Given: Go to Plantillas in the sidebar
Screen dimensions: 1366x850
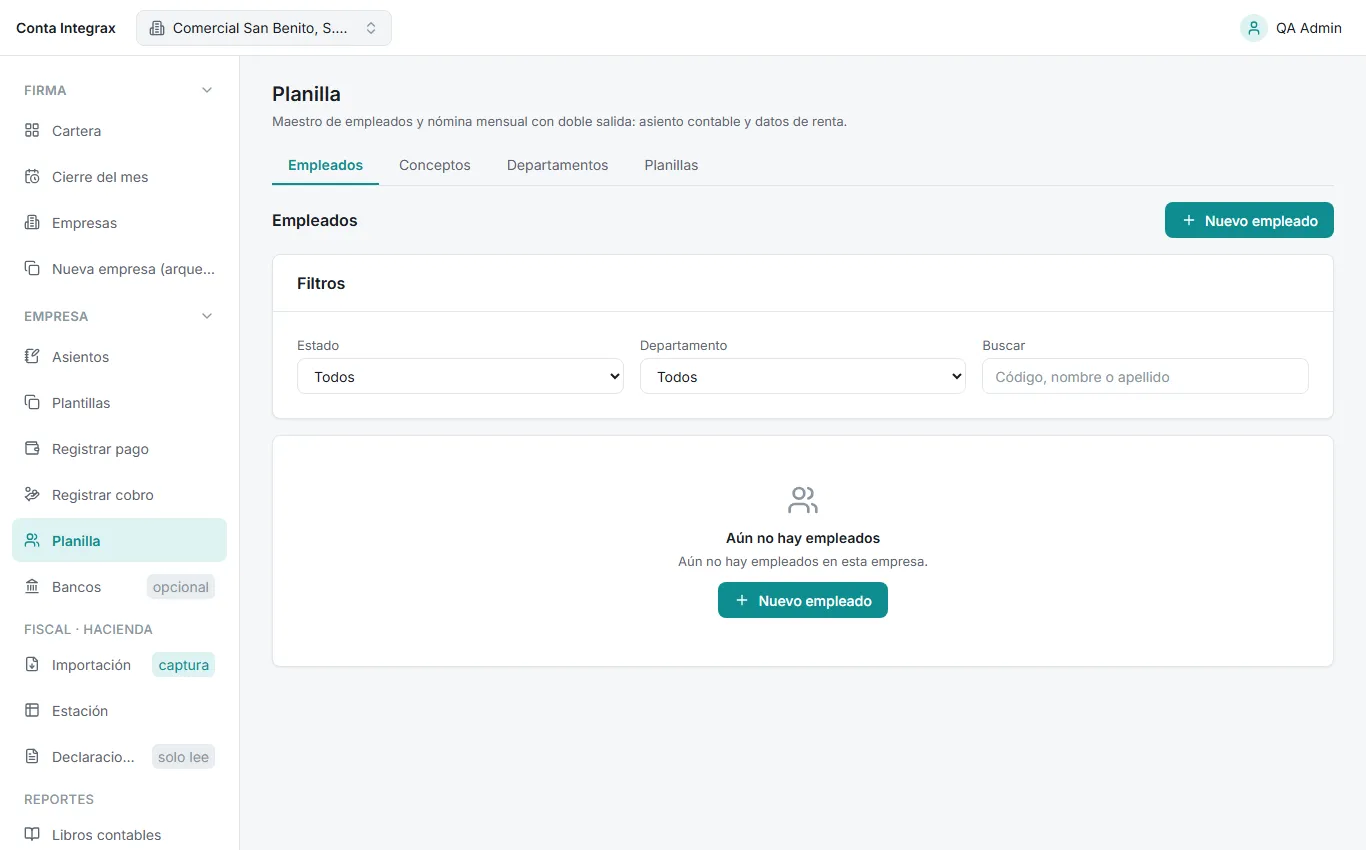Looking at the screenshot, I should (x=120, y=403).
